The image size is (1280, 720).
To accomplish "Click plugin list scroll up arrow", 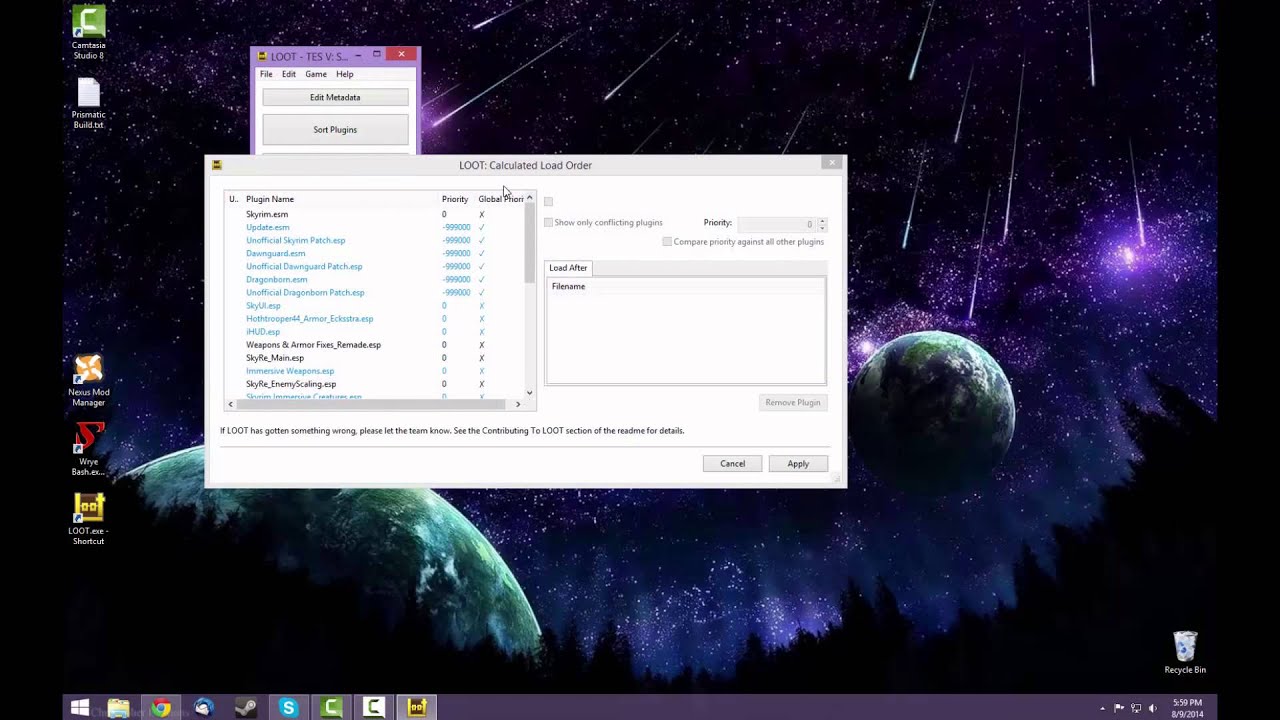I will click(x=530, y=198).
